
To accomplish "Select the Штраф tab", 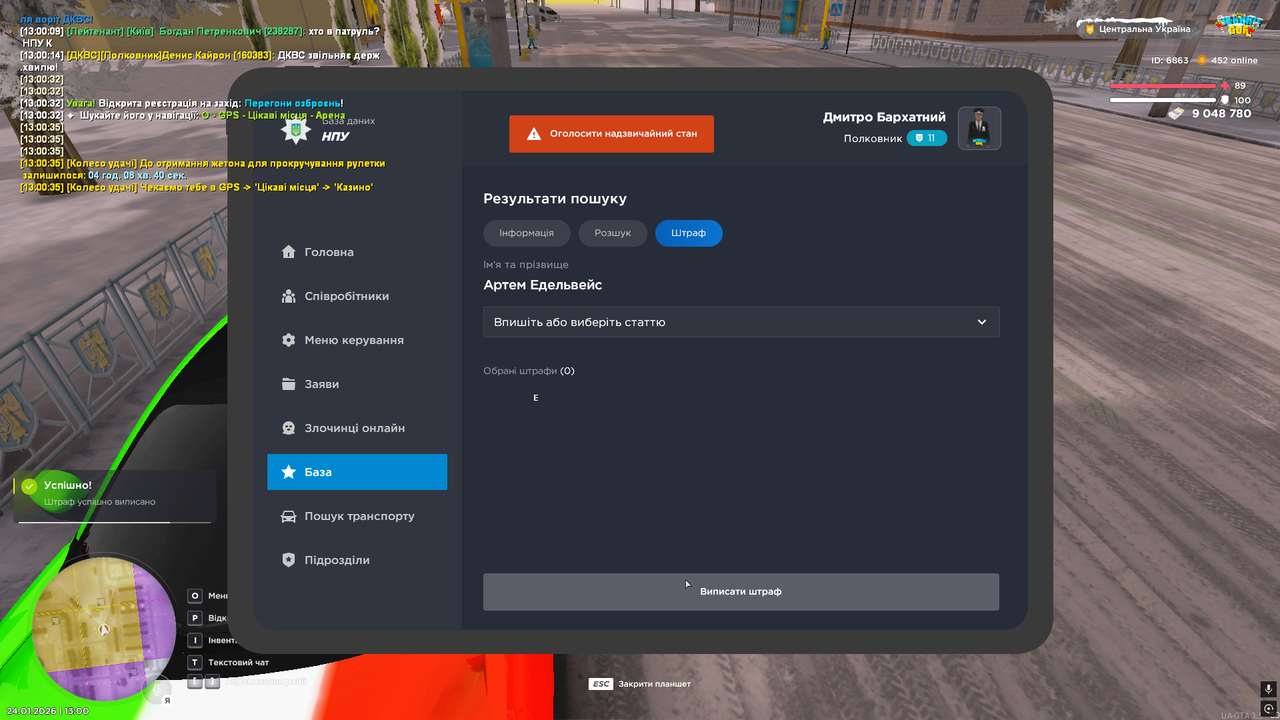I will [689, 233].
